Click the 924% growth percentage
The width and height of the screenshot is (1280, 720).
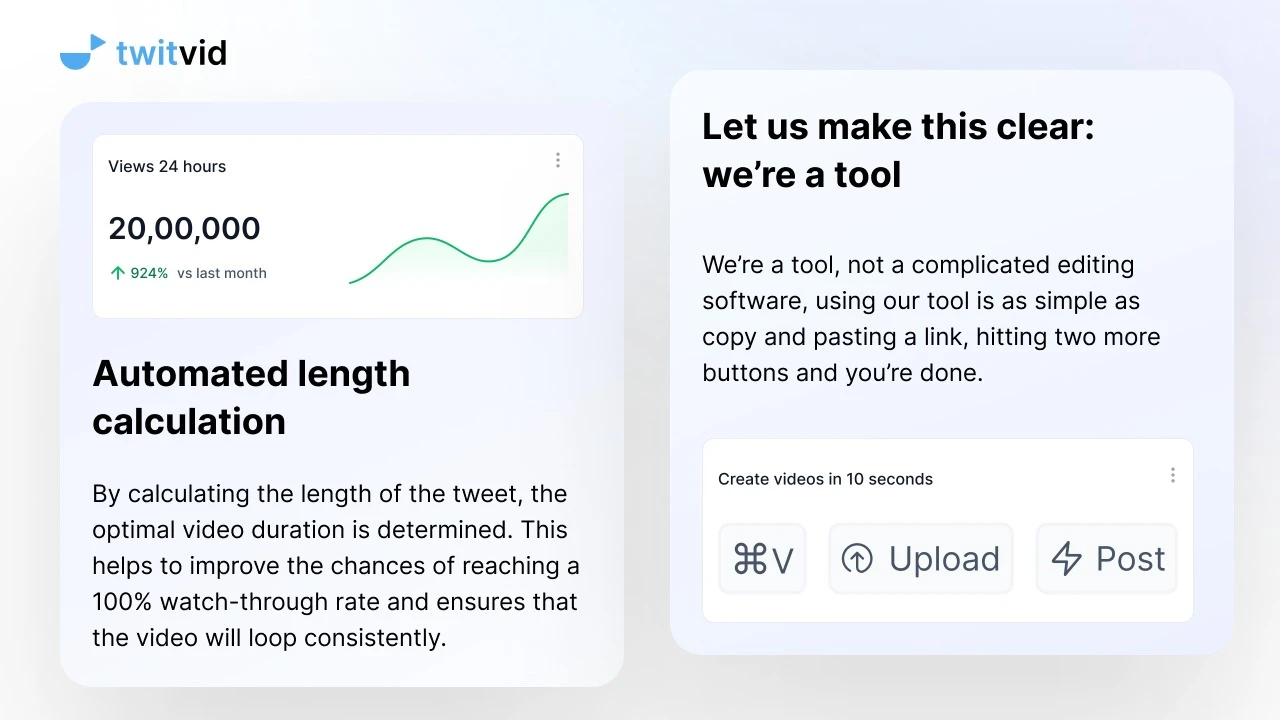tap(149, 273)
